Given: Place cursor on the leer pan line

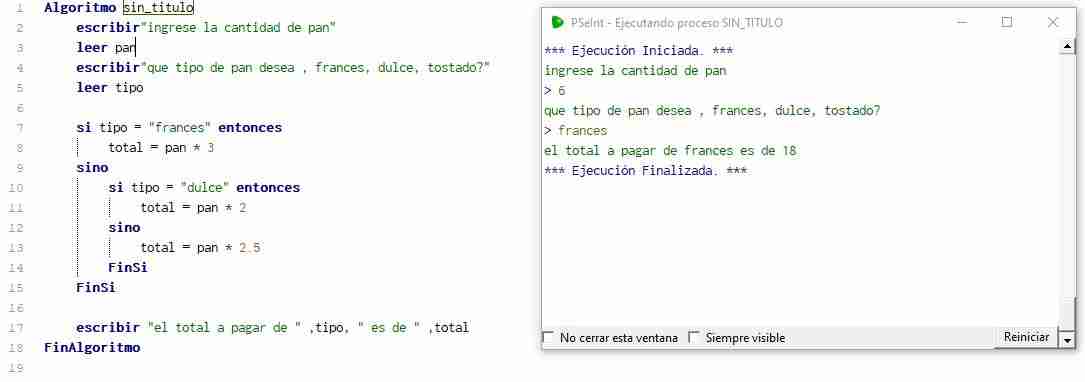Looking at the screenshot, I should pos(106,48).
